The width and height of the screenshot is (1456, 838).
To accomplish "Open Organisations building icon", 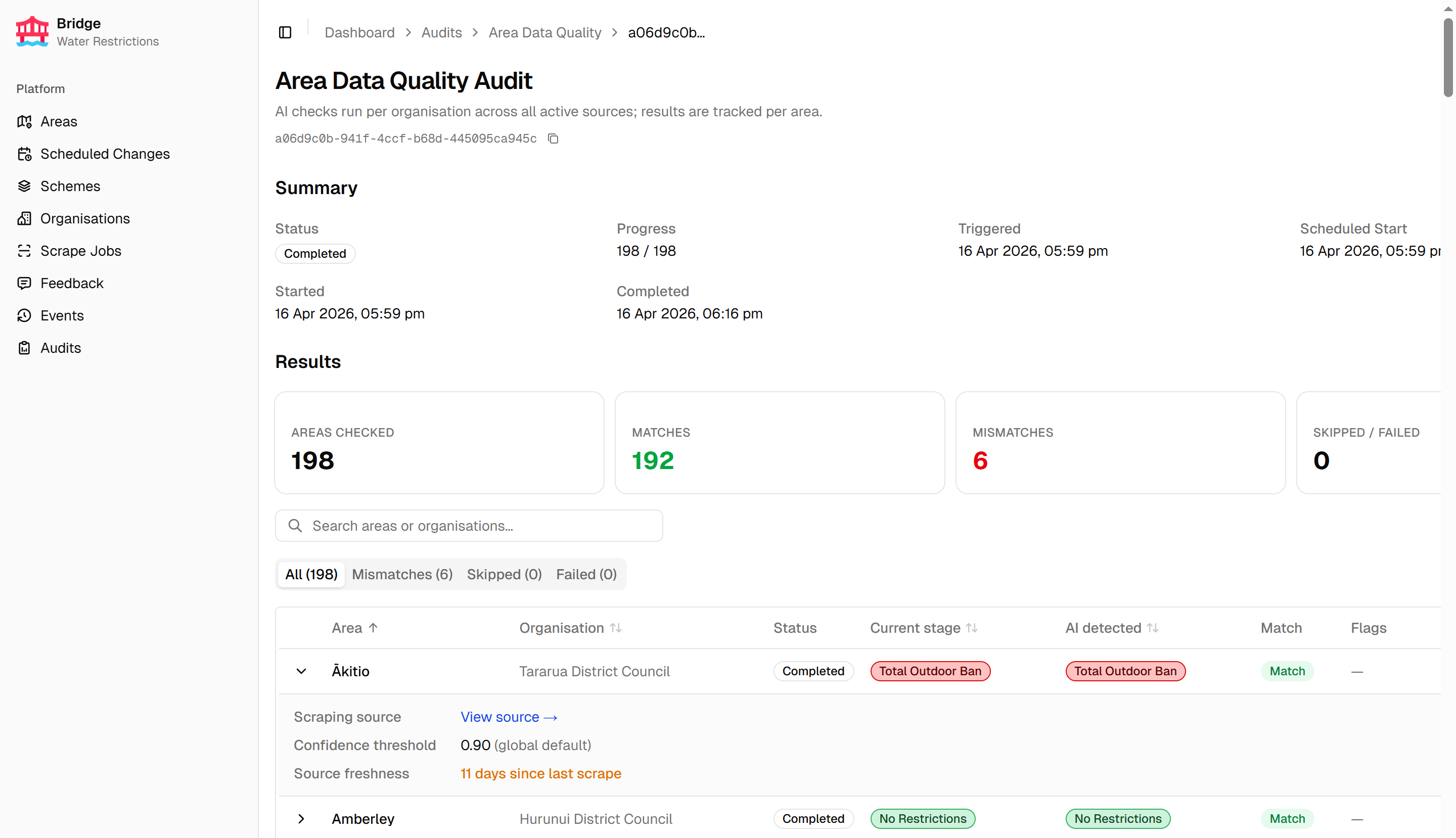I will (x=24, y=219).
